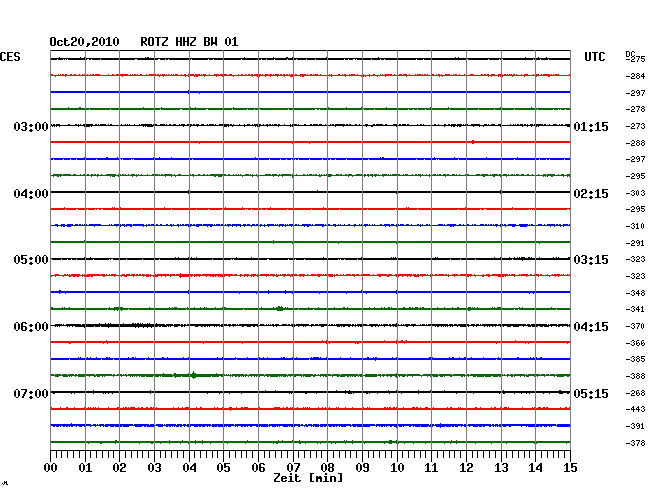Click the DC value -303
This screenshot has width=650, height=494.
[x=635, y=193]
